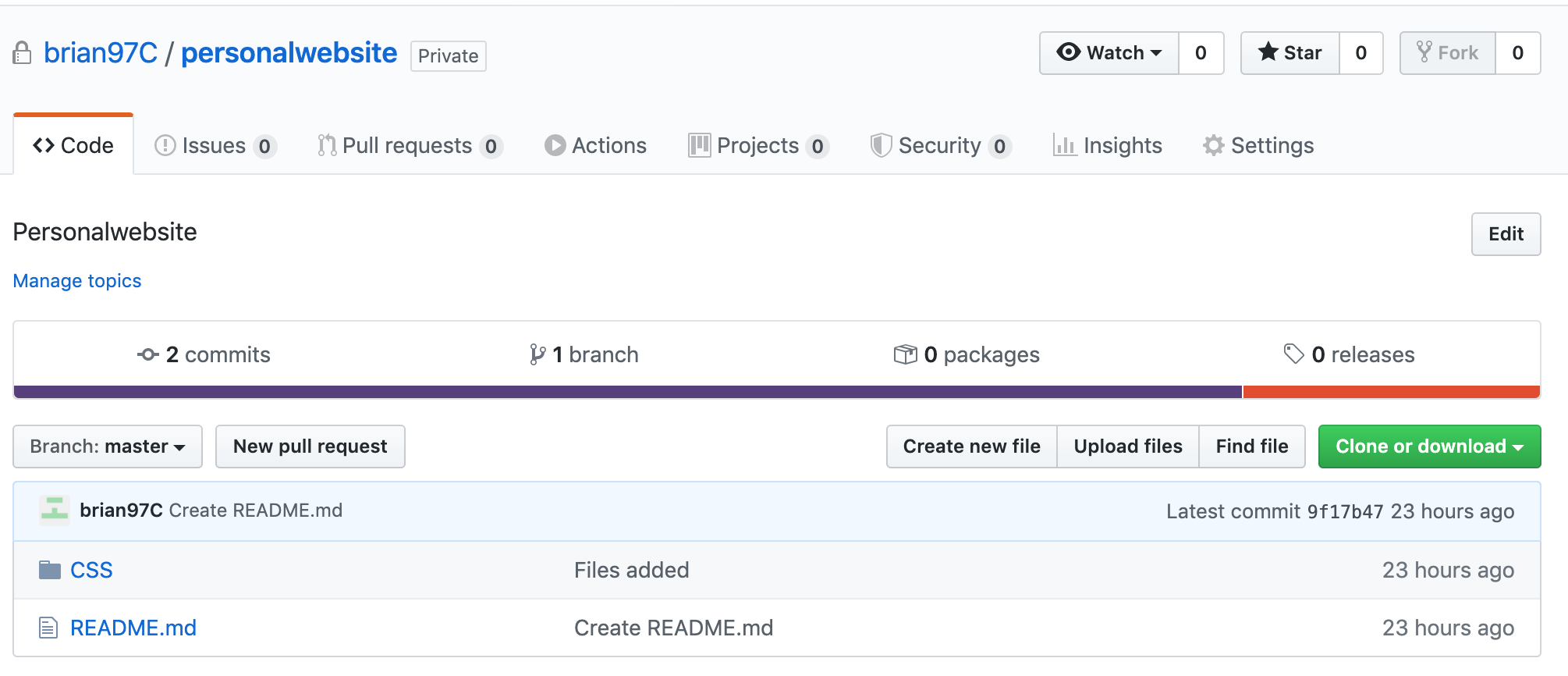Click New pull request button

coord(310,447)
